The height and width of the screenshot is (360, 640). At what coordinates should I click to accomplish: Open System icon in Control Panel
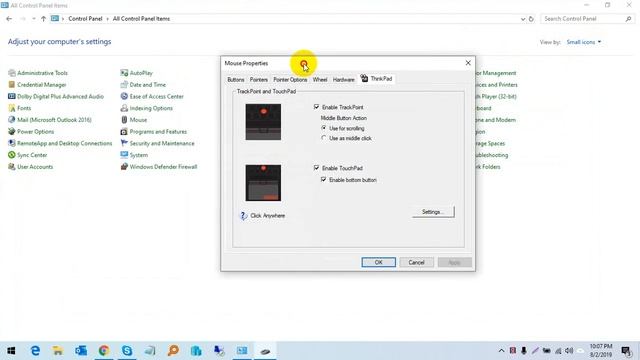click(124, 155)
